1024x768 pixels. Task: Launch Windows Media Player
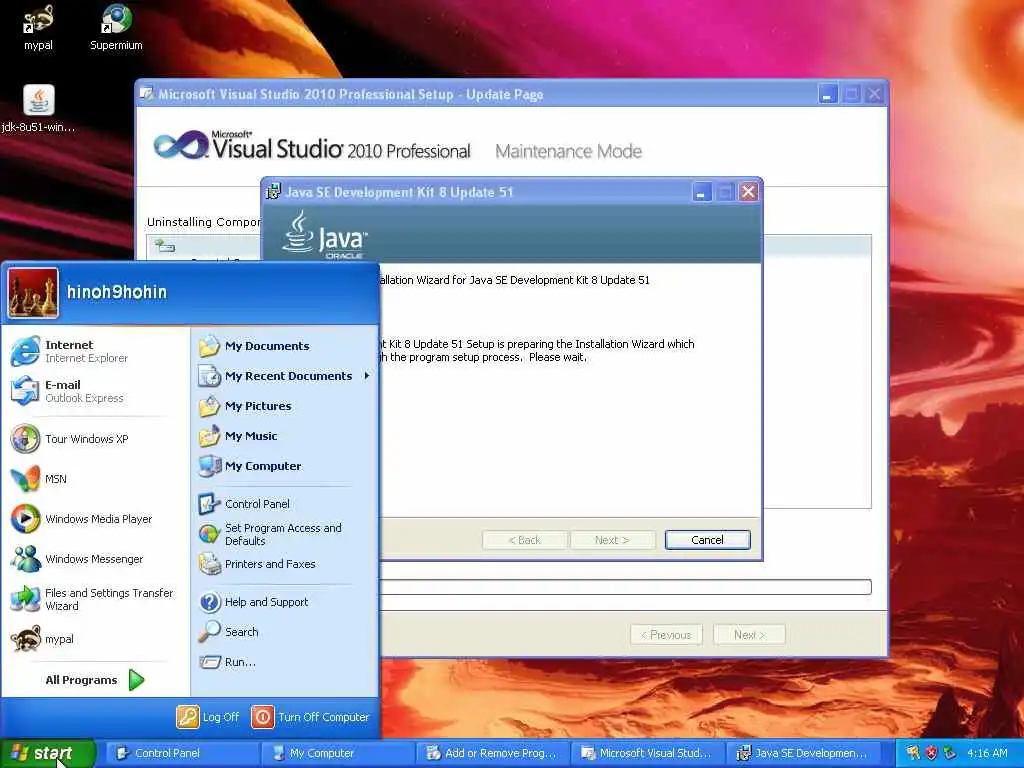click(x=95, y=519)
